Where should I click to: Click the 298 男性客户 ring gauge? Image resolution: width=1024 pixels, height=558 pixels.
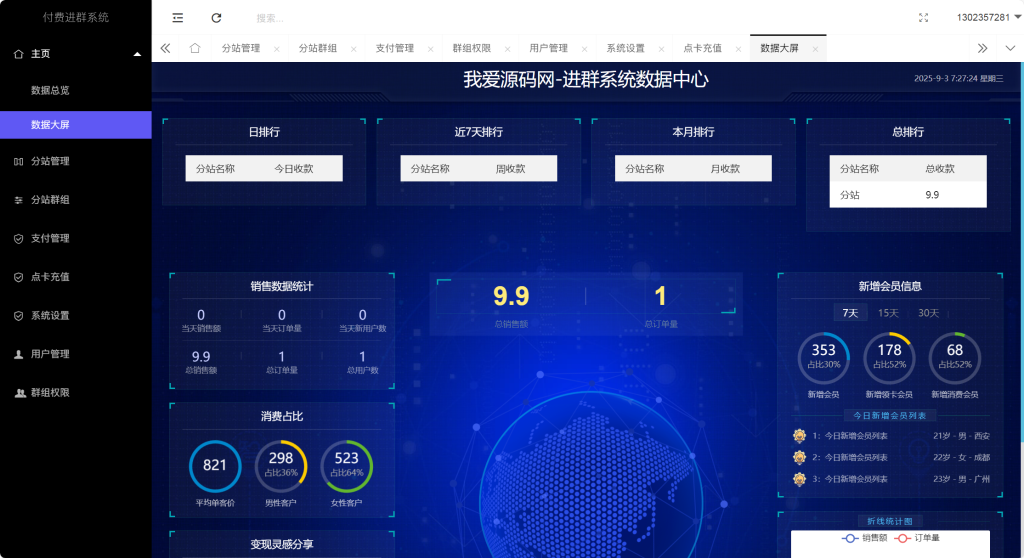point(281,467)
